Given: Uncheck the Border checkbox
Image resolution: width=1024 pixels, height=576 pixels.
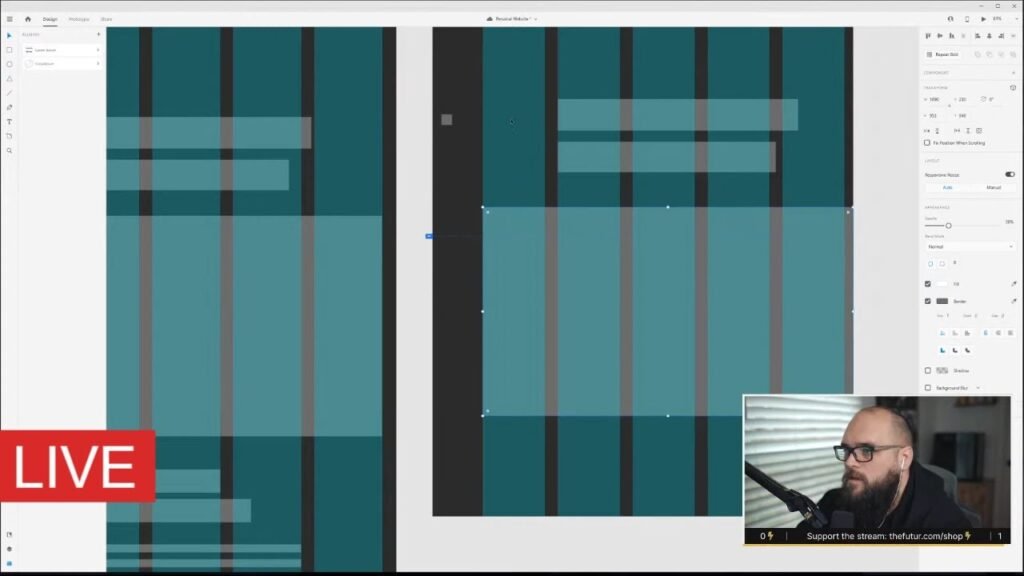Looking at the screenshot, I should [x=927, y=301].
